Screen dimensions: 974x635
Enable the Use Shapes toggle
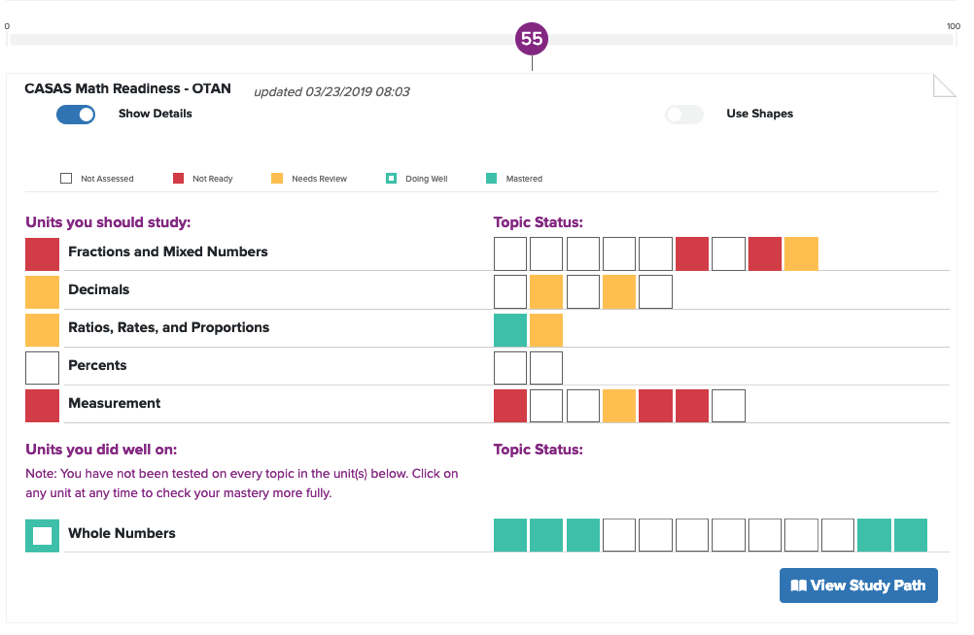(x=684, y=114)
